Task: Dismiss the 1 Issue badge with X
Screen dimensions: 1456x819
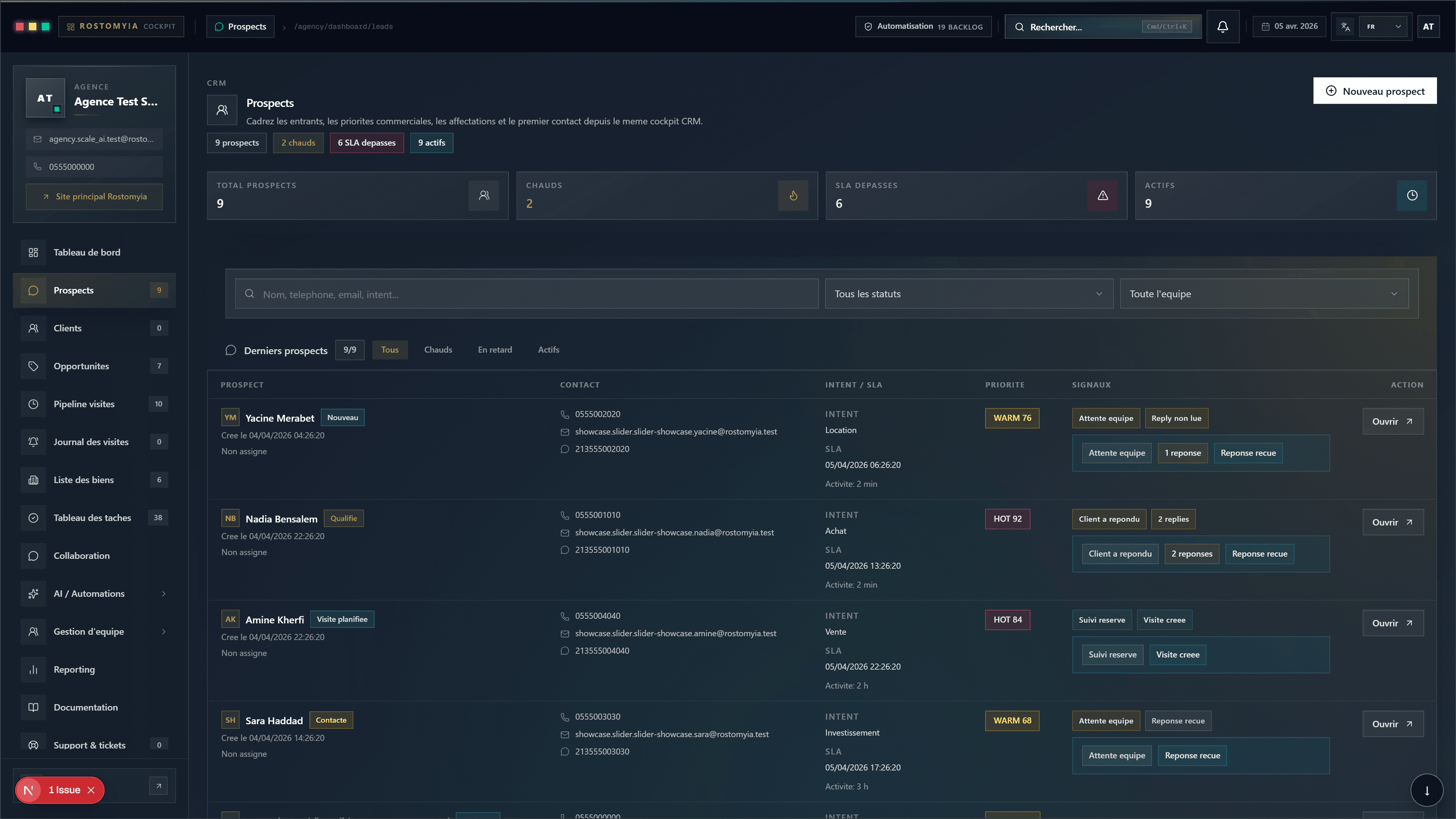Action: [91, 790]
